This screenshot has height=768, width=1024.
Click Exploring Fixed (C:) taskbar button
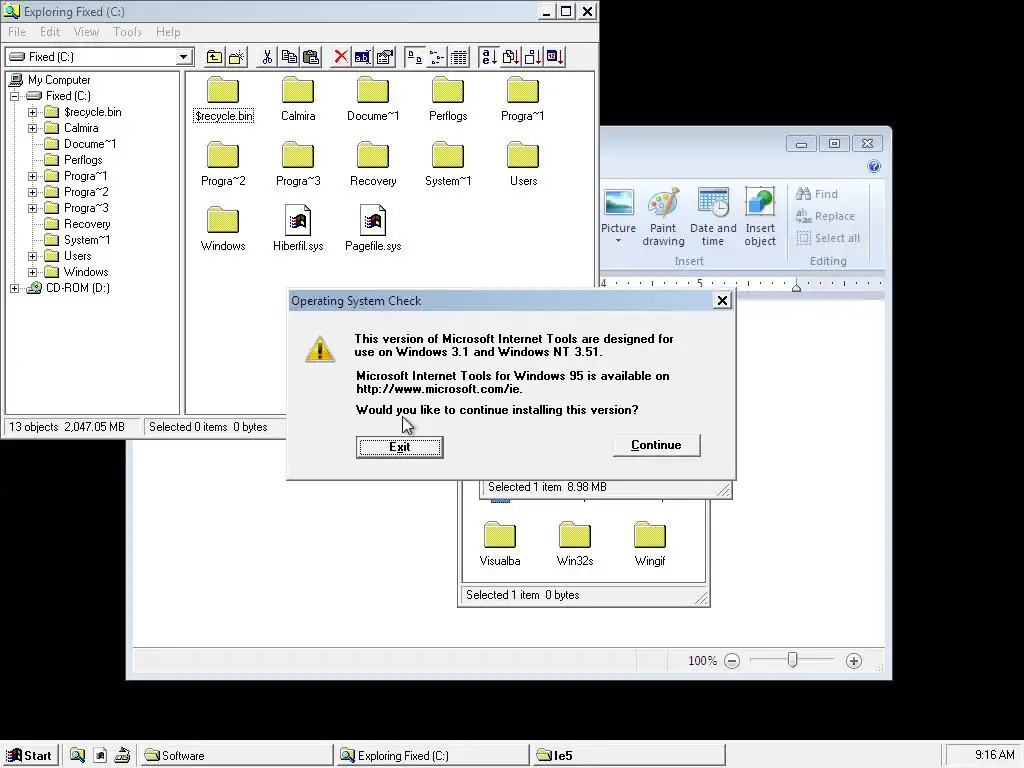point(432,756)
